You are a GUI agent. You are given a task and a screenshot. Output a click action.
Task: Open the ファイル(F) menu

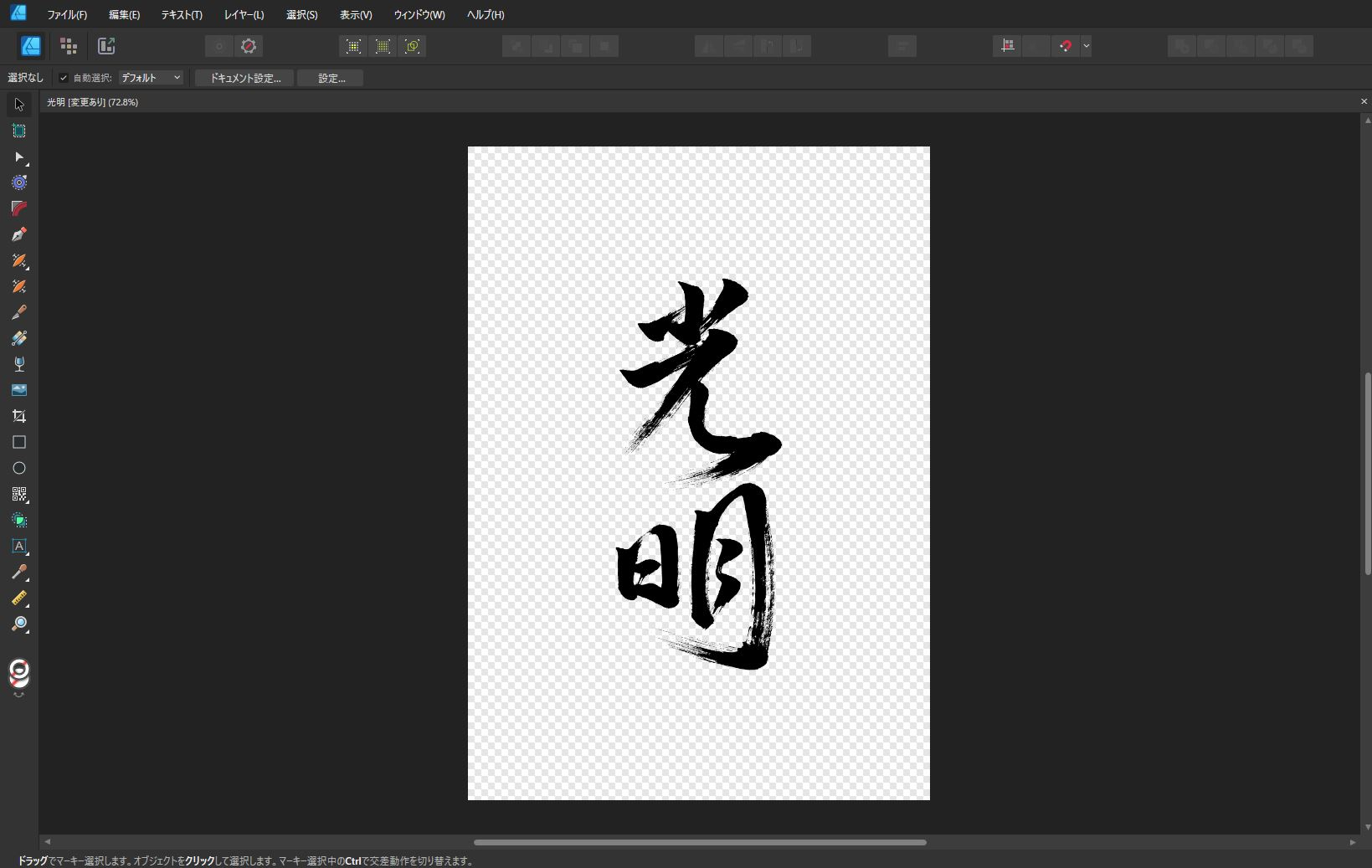67,15
